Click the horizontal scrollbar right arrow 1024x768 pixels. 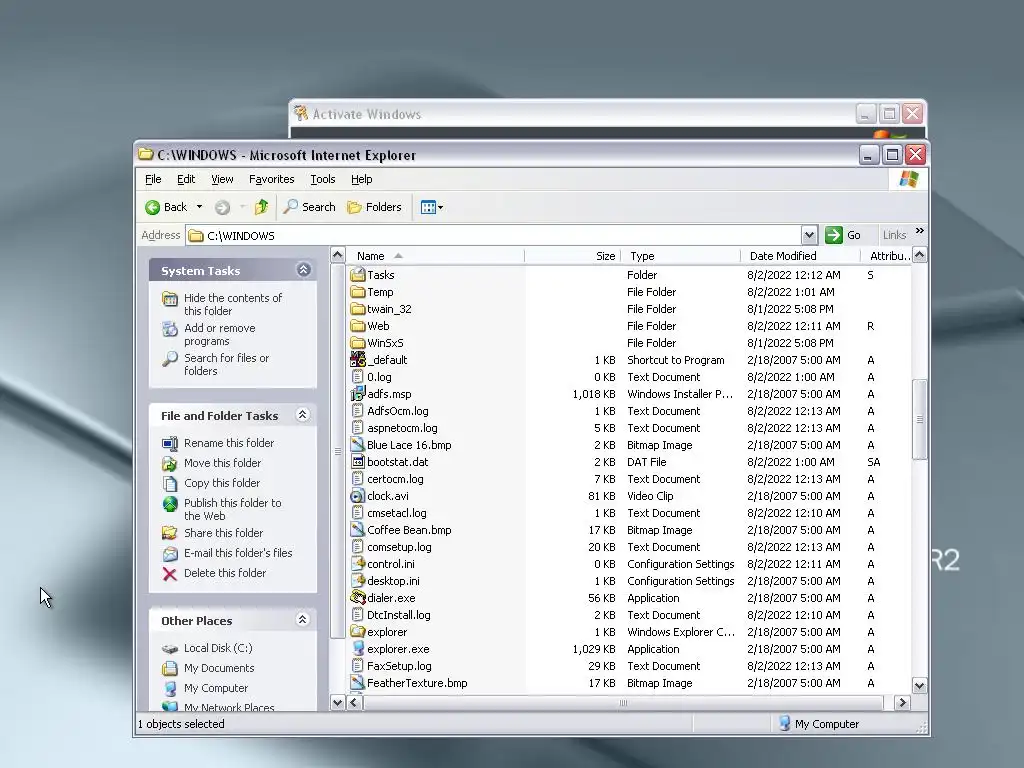click(x=903, y=703)
